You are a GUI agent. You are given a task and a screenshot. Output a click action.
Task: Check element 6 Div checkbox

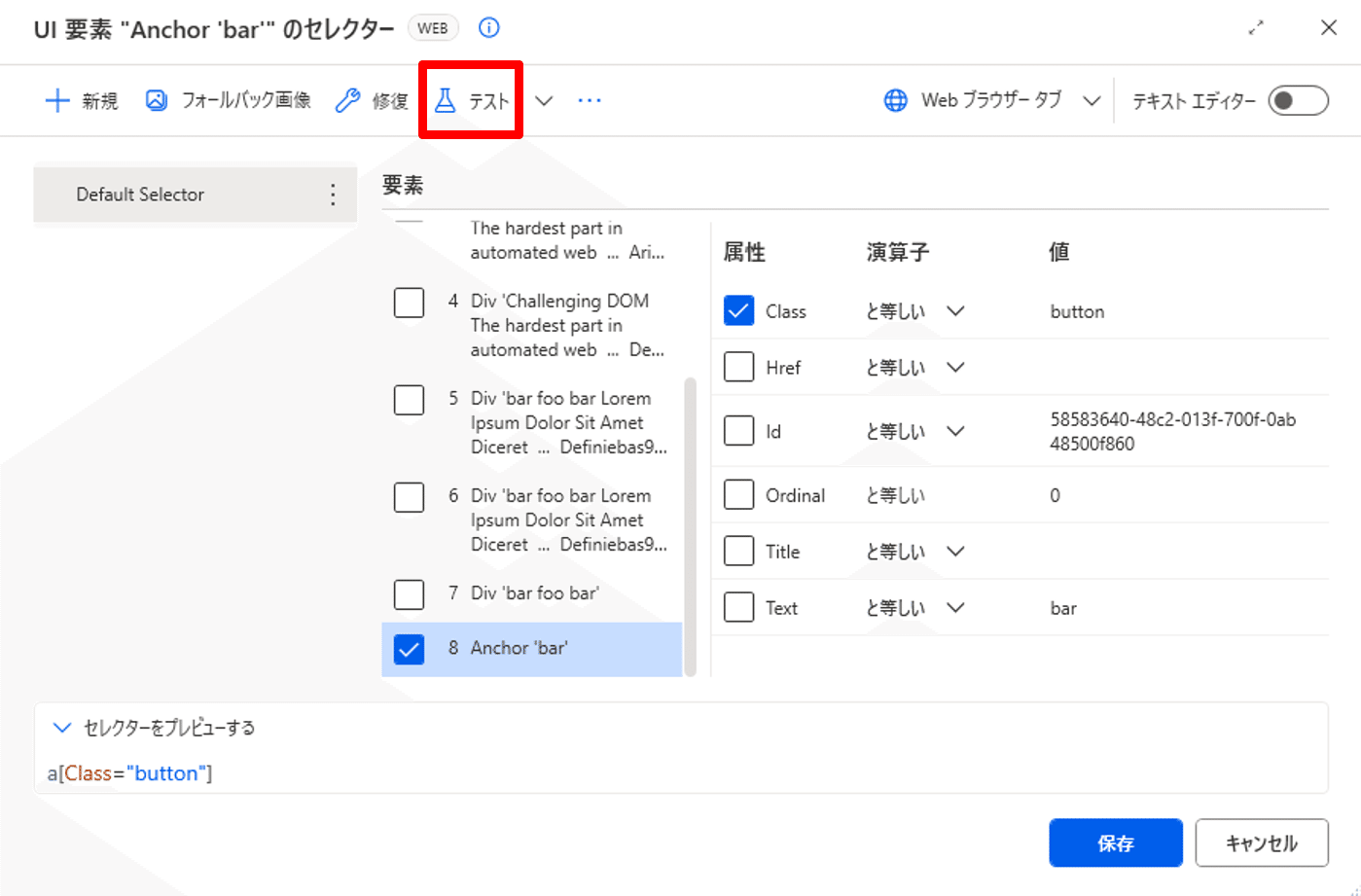click(409, 497)
